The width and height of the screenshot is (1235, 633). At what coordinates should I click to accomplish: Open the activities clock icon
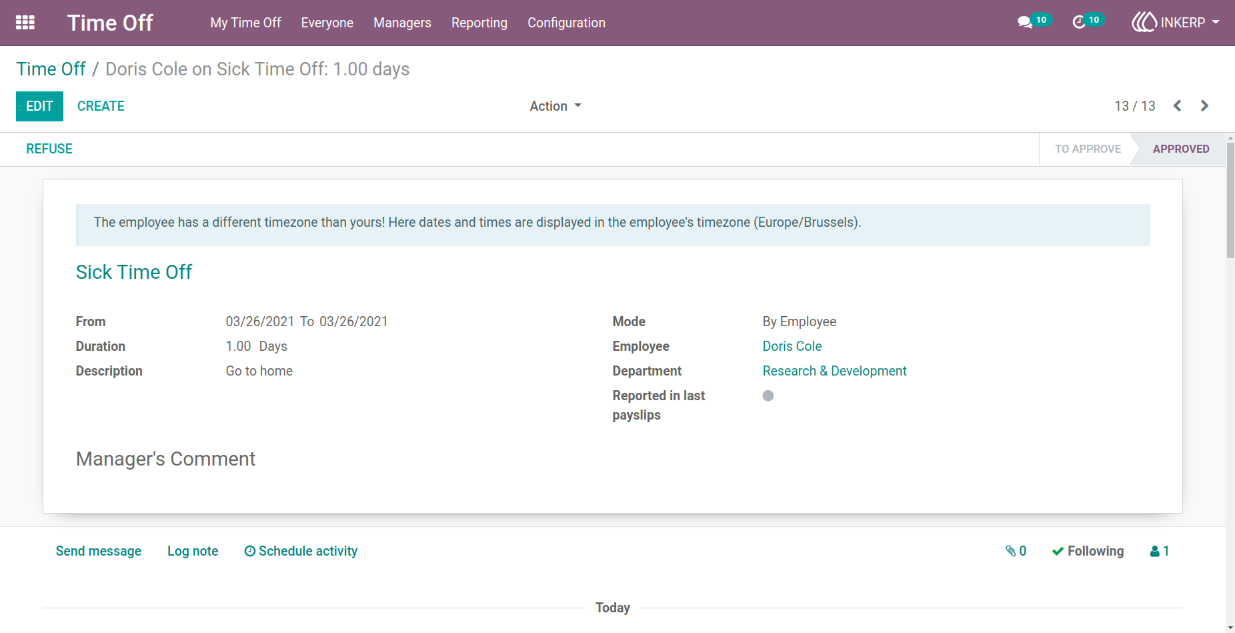pyautogui.click(x=1078, y=22)
